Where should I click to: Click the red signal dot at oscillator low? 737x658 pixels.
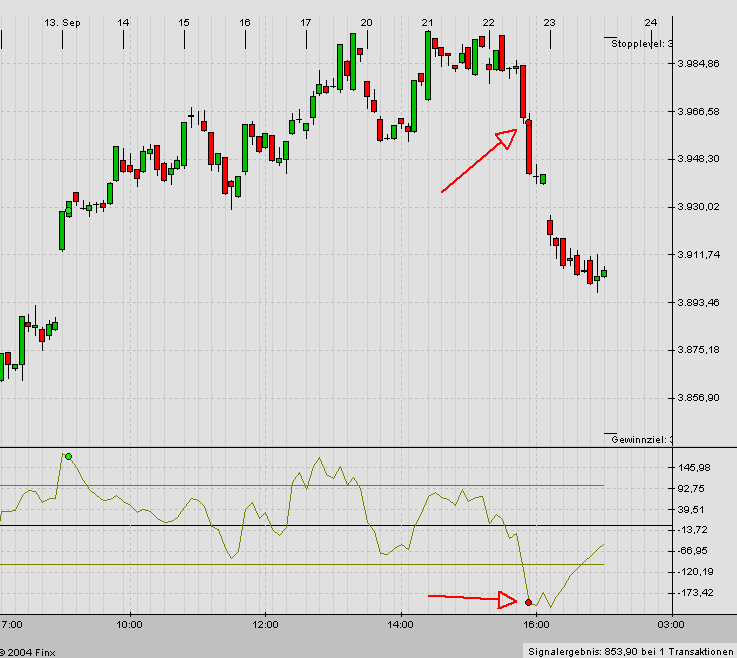[528, 602]
